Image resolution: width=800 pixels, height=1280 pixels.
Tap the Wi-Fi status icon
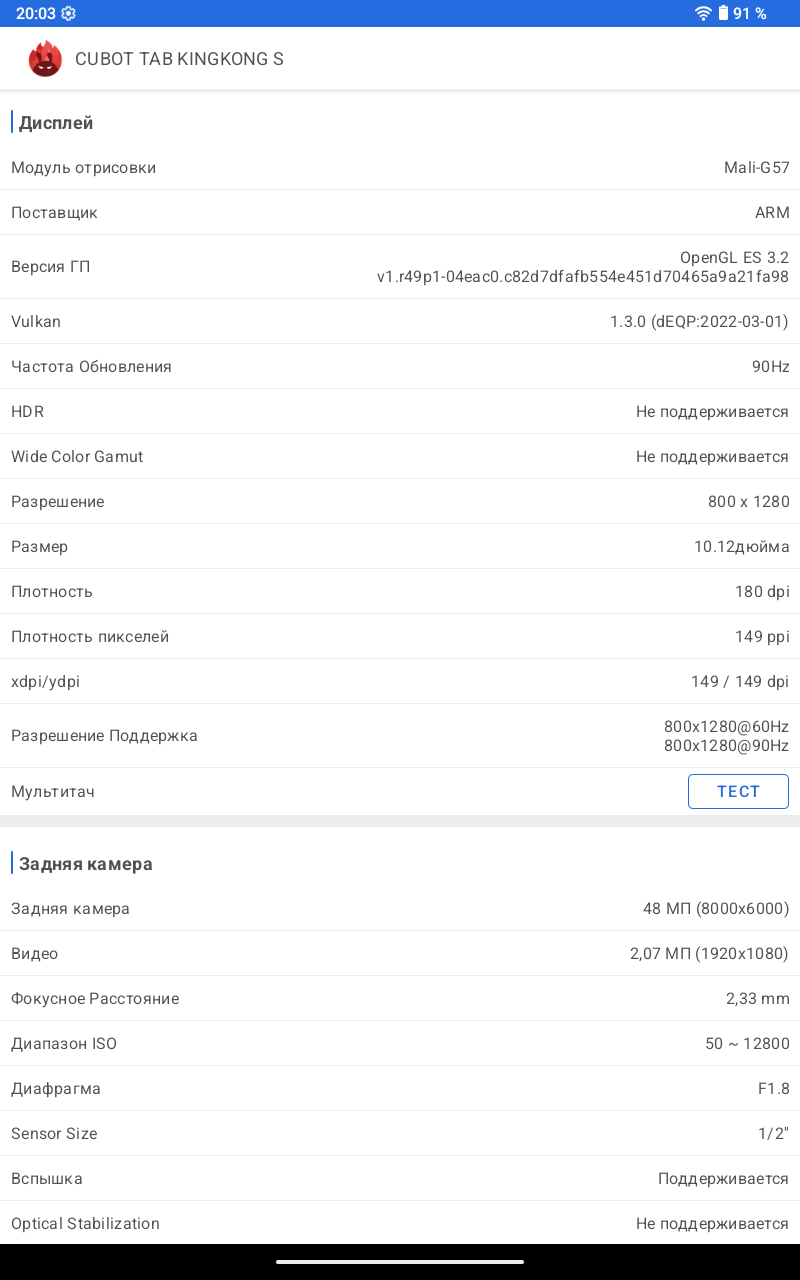(704, 13)
